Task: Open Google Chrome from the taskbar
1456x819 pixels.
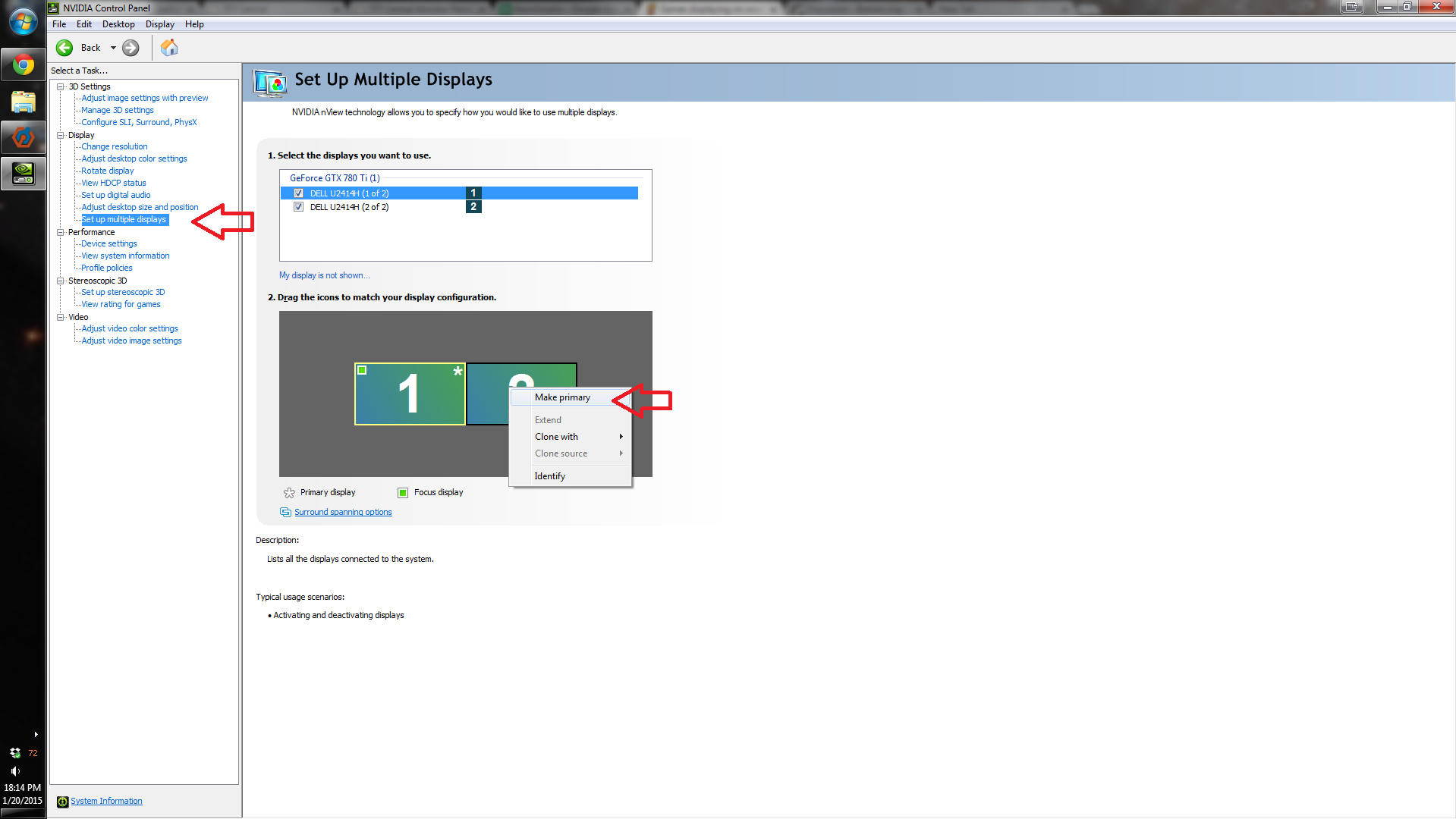Action: (x=23, y=65)
